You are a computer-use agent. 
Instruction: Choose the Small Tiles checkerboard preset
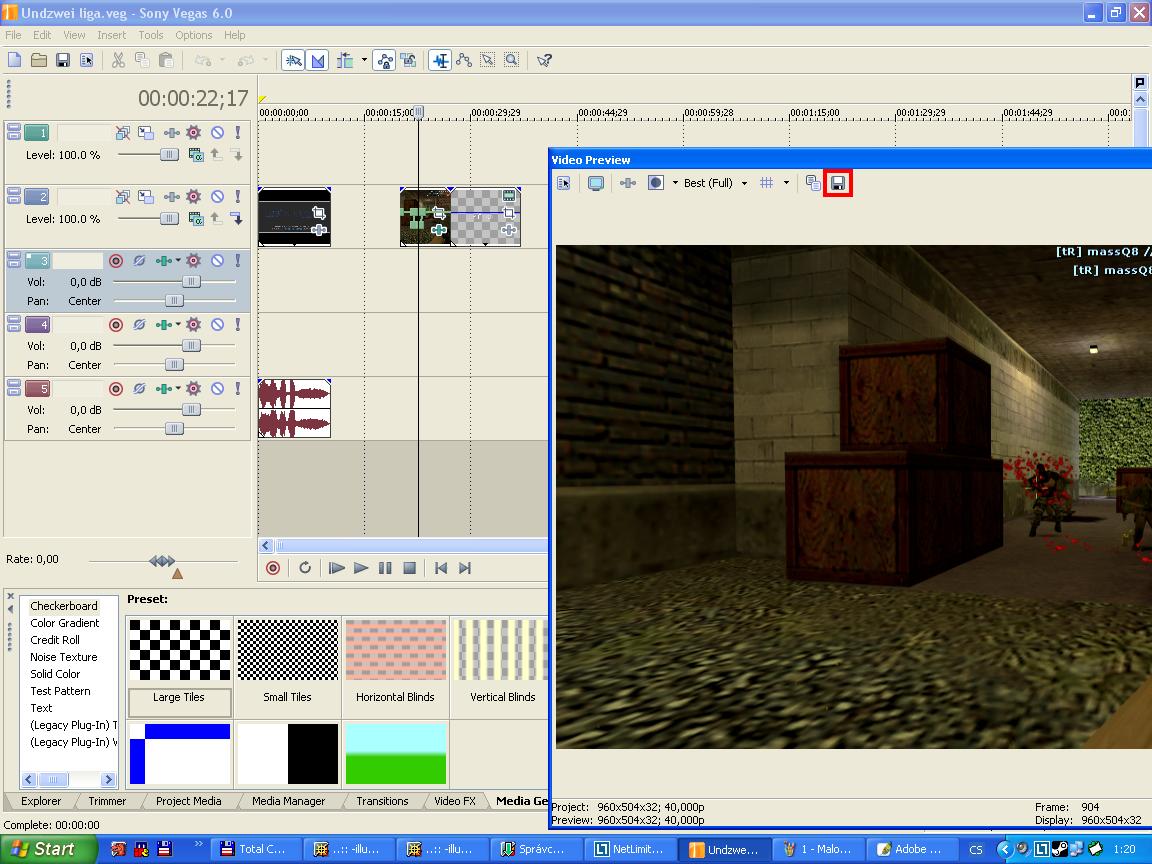pos(287,666)
